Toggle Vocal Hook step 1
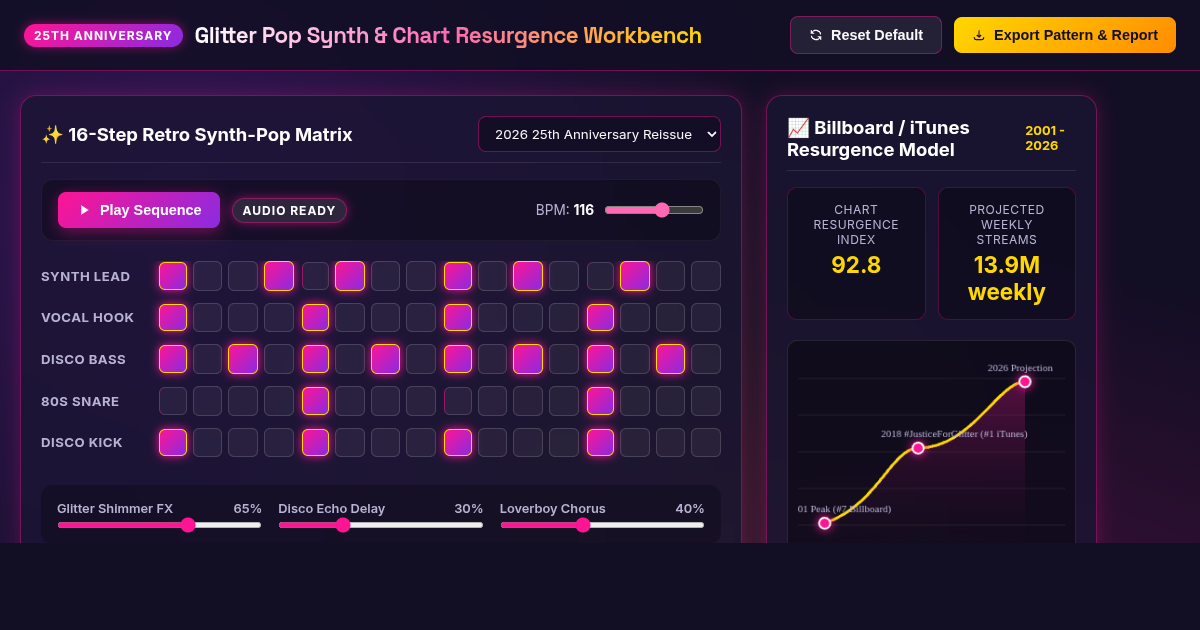The image size is (1200, 630). click(173, 318)
